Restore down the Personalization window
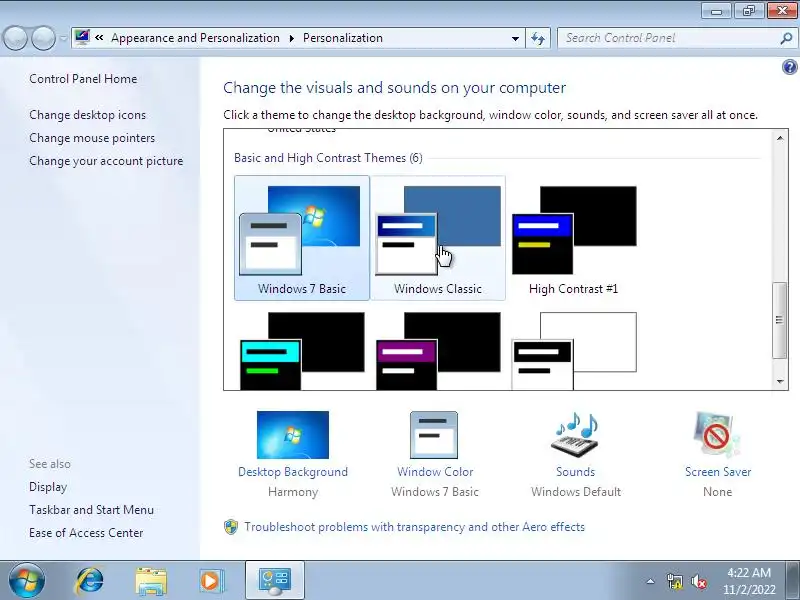This screenshot has width=800, height=600. point(749,10)
